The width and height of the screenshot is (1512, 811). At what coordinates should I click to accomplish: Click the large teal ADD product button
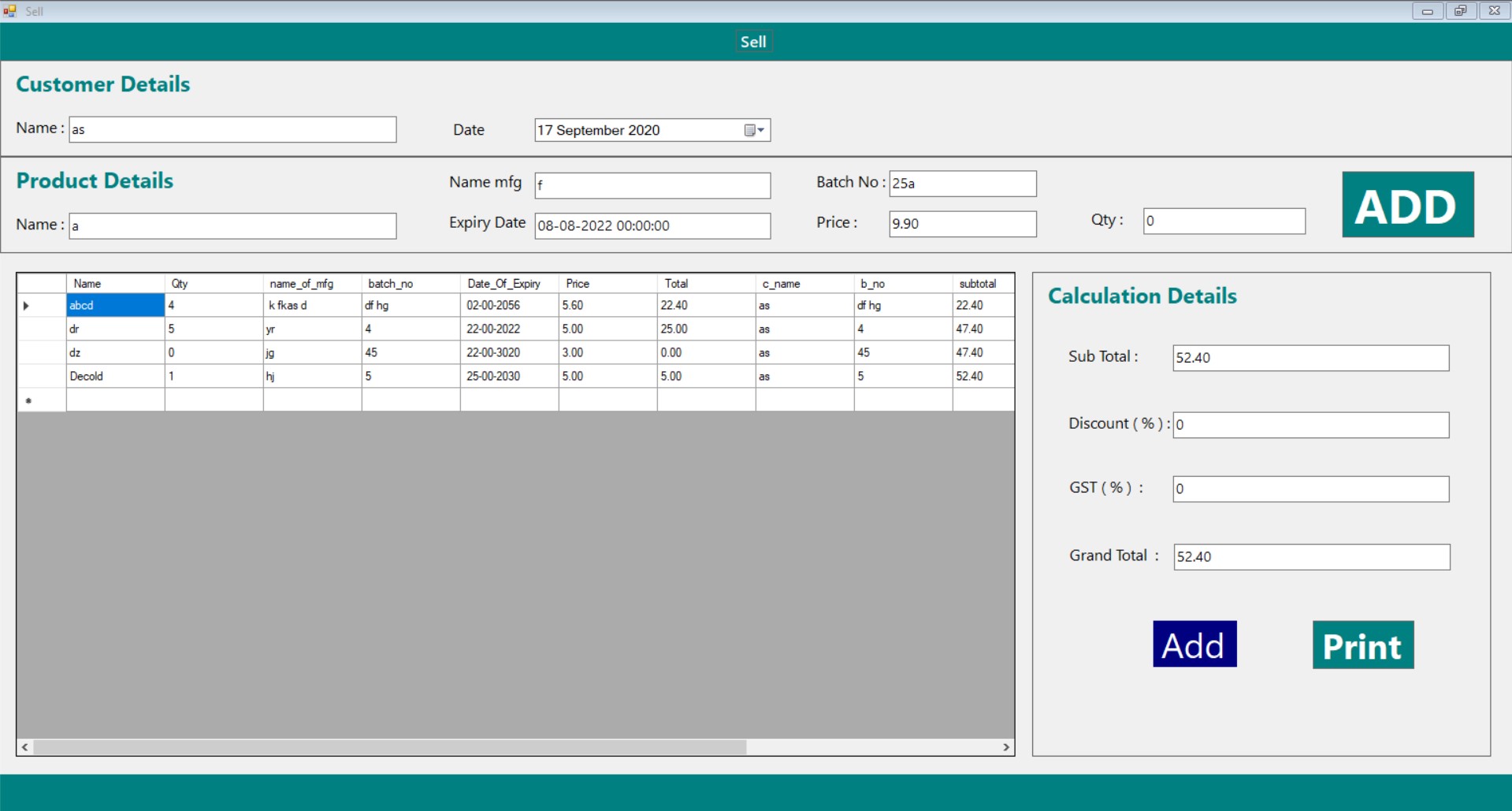click(1407, 205)
